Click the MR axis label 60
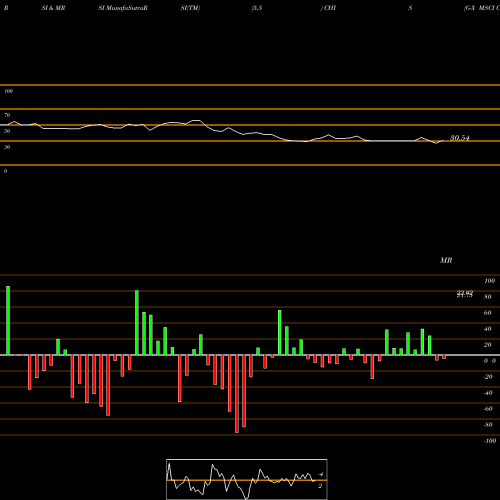This screenshot has height=500, width=500. click(x=488, y=313)
